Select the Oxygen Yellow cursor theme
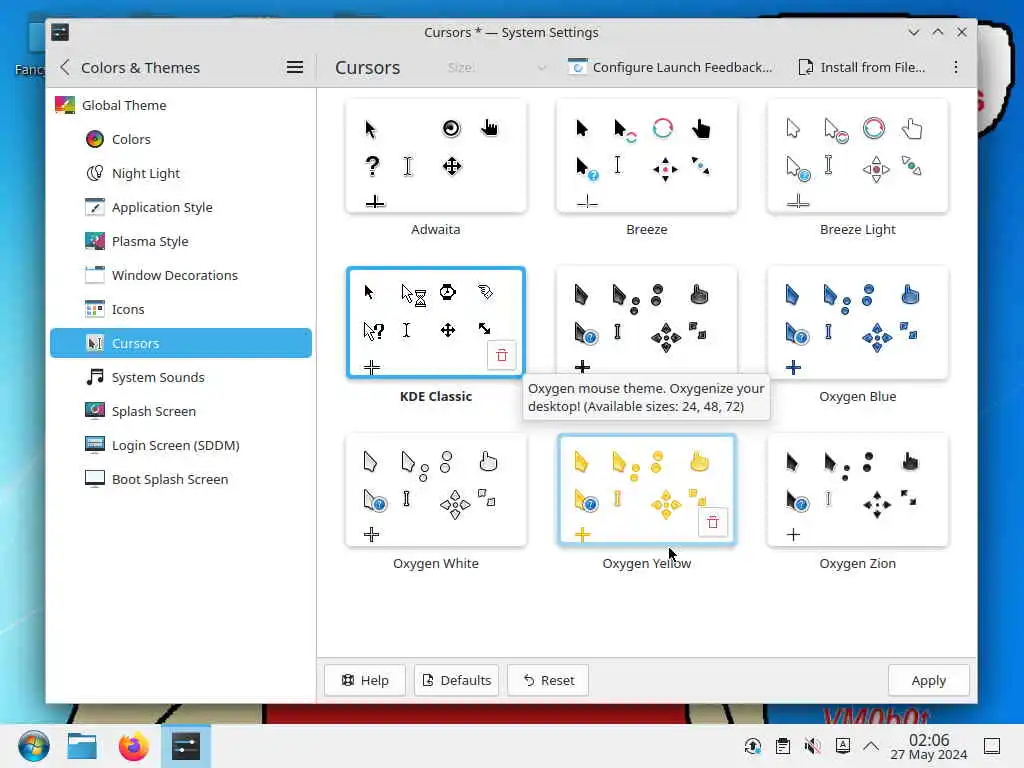 click(x=647, y=490)
